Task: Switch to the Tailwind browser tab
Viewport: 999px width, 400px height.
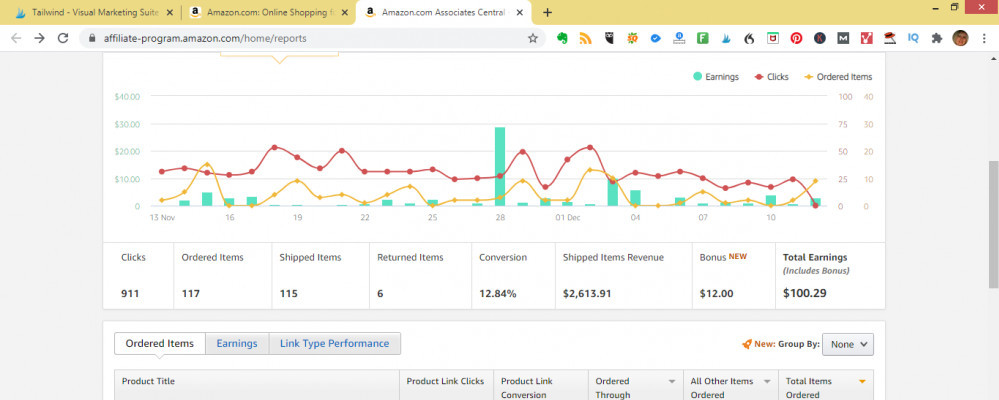Action: 90,12
